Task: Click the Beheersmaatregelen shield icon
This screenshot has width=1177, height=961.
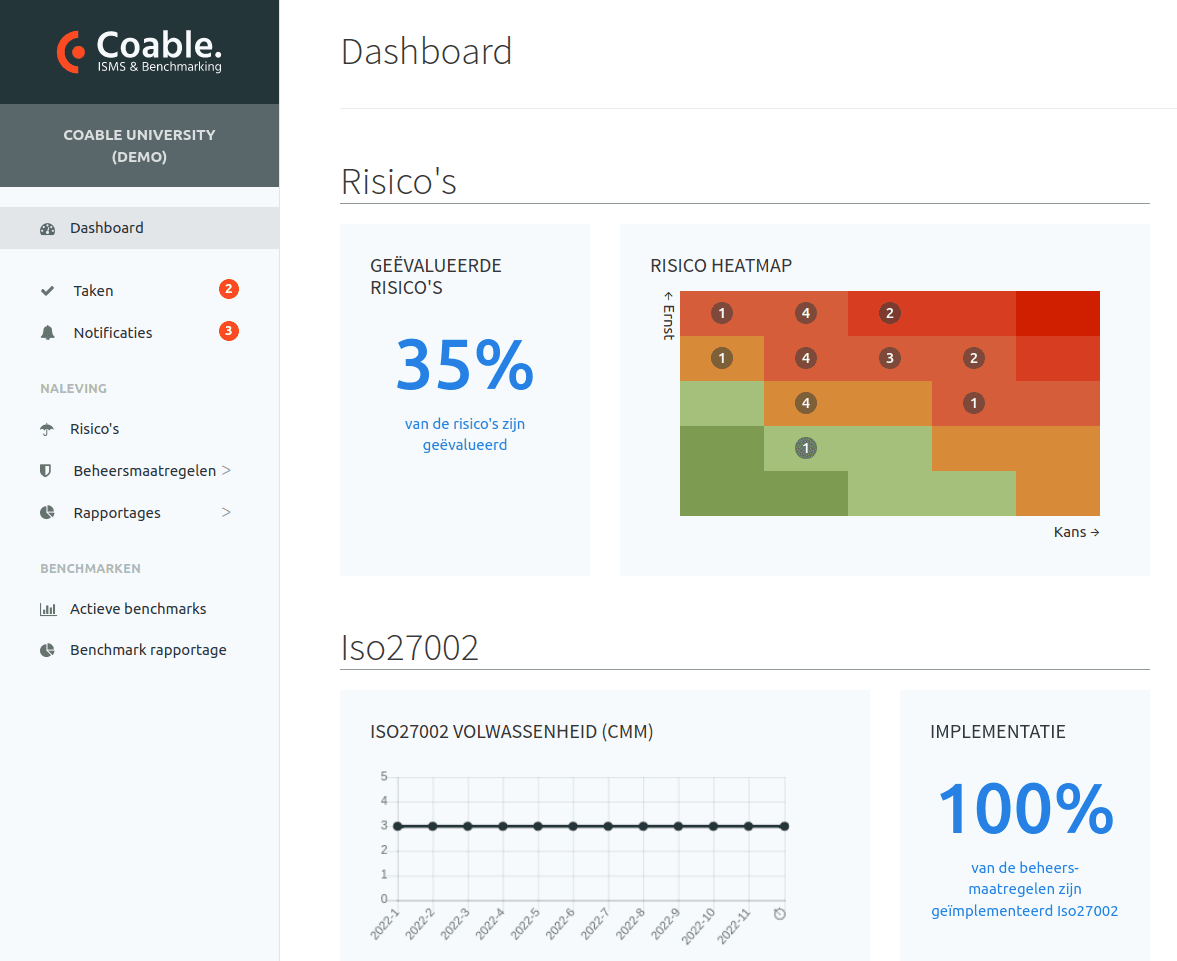Action: pos(46,471)
